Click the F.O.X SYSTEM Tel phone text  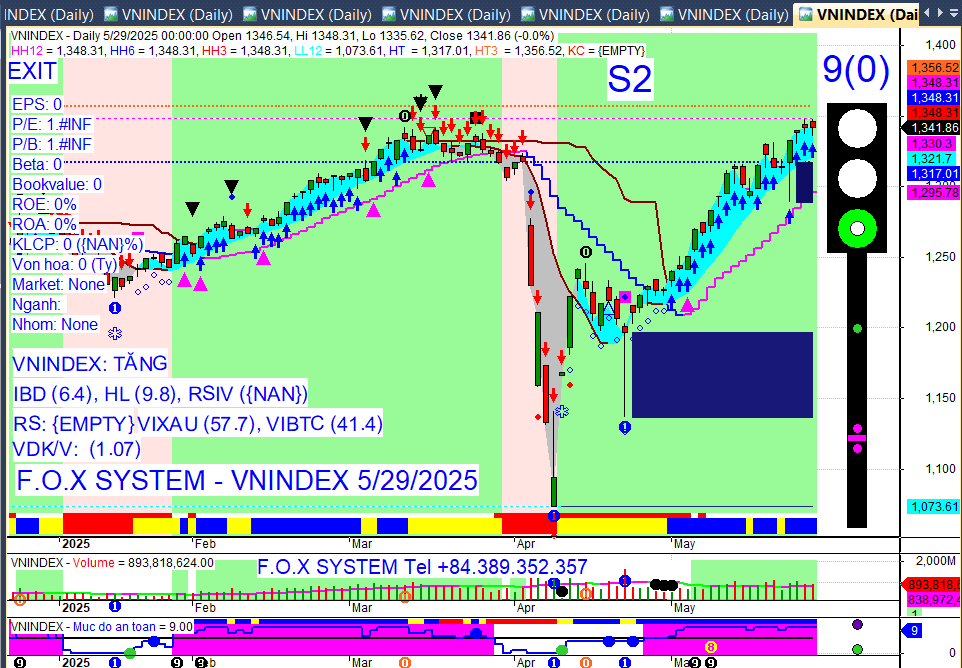click(x=422, y=567)
